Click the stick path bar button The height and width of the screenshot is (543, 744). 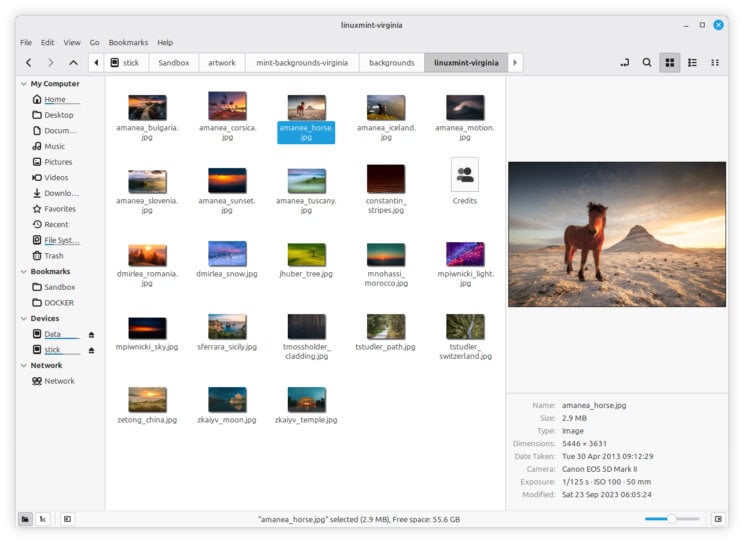coord(126,63)
